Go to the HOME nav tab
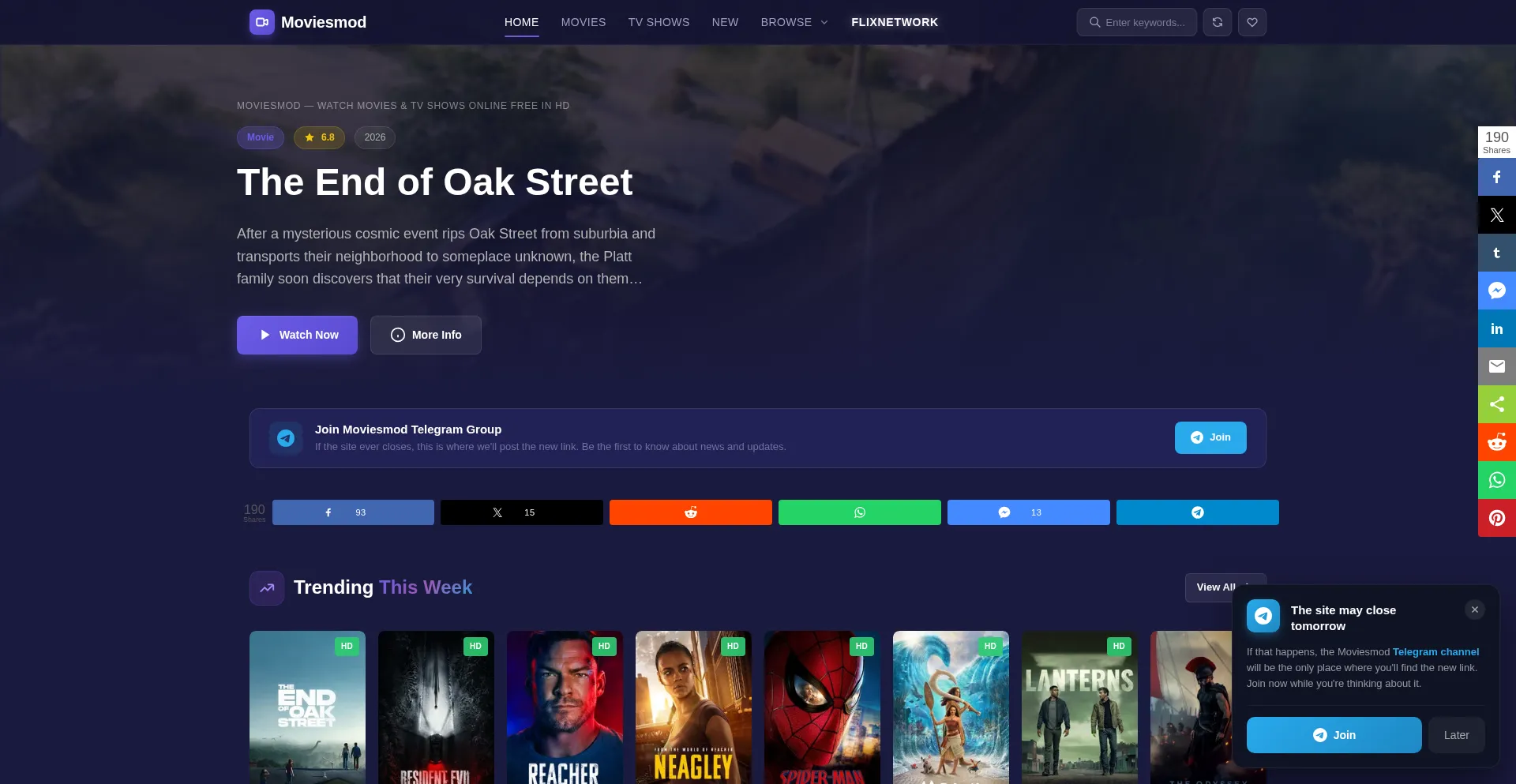The image size is (1516, 784). pos(522,22)
